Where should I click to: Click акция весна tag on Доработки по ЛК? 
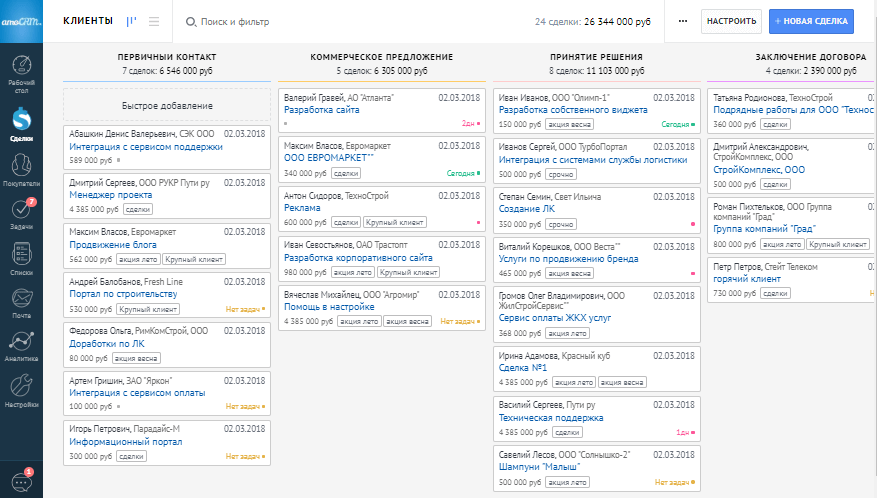pyautogui.click(x=136, y=359)
